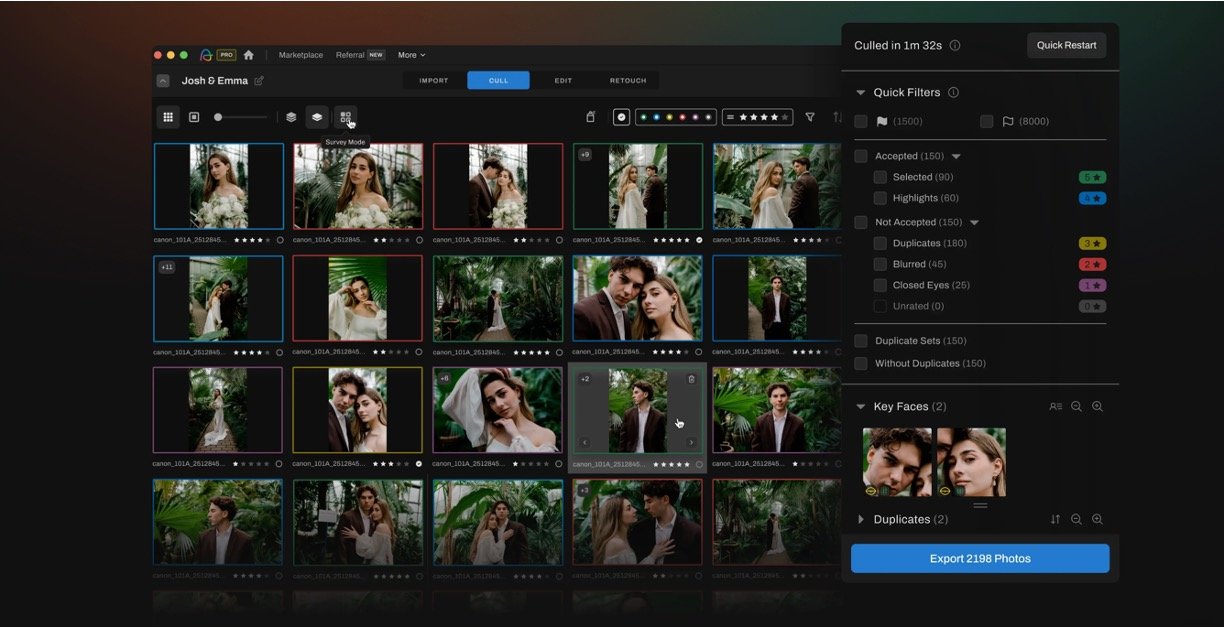Click the sort icon in Duplicates section
Screen dimensions: 1224x628
click(x=1055, y=520)
